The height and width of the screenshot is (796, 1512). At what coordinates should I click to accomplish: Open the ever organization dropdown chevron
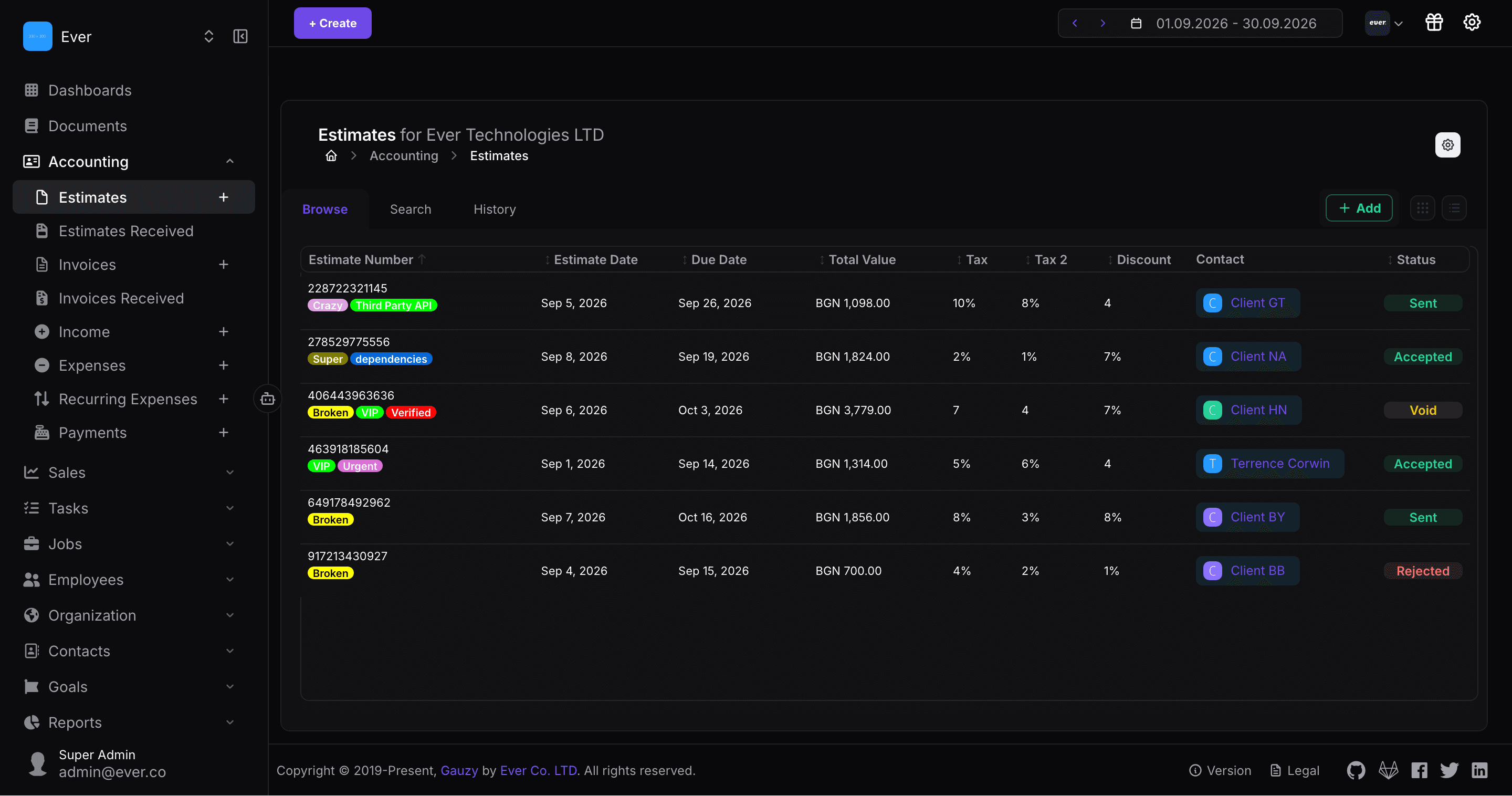[1398, 24]
